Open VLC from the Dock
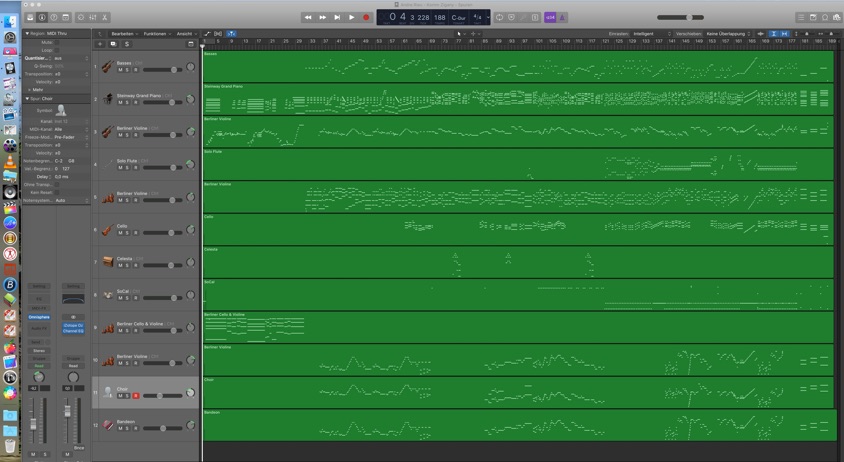This screenshot has height=462, width=844. 10,161
